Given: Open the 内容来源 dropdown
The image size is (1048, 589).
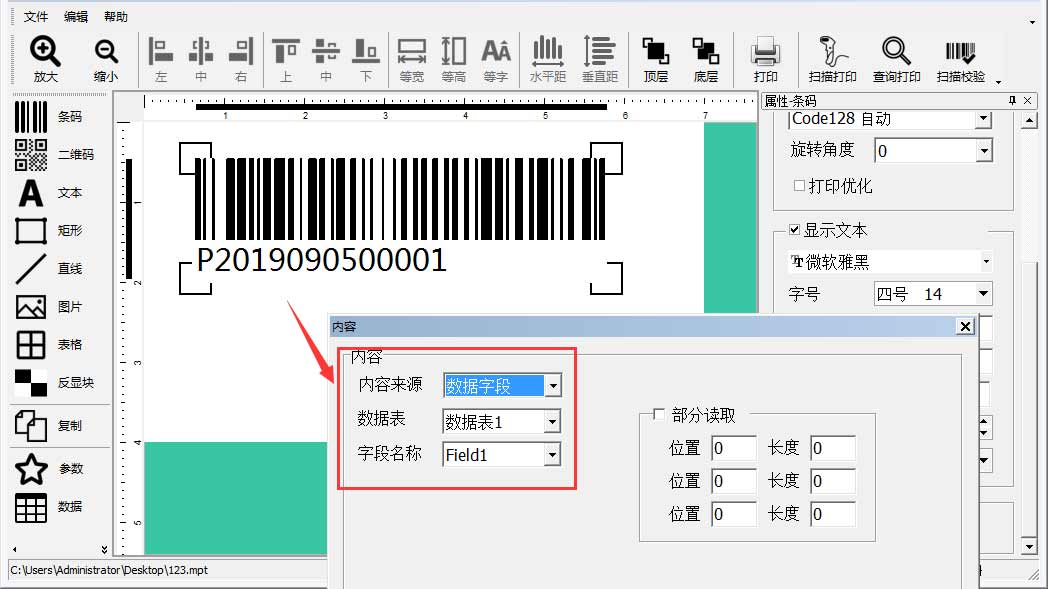Looking at the screenshot, I should tap(553, 386).
